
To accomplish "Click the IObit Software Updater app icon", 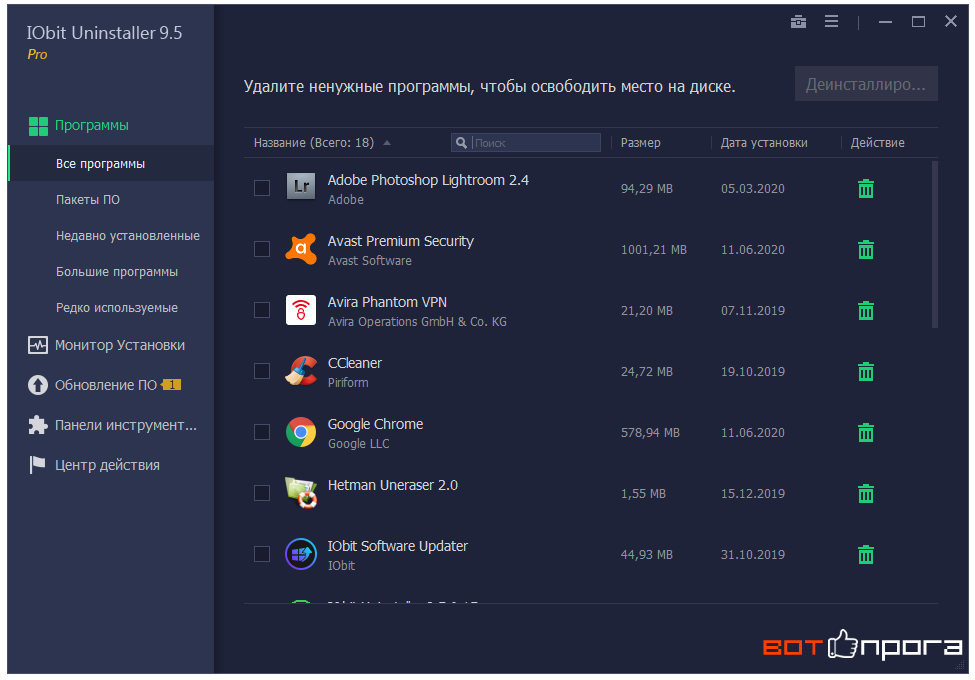I will point(301,553).
